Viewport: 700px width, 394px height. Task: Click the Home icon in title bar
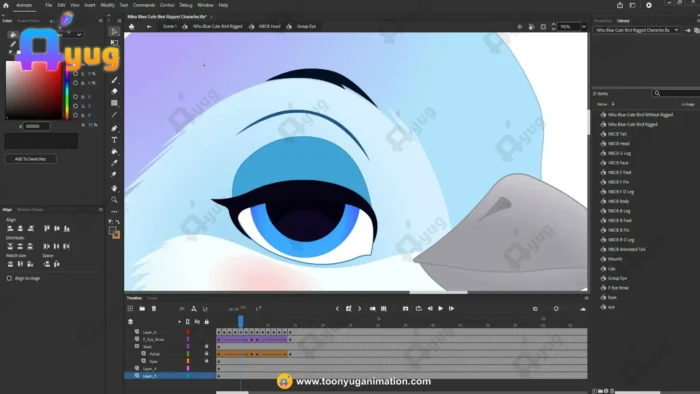(x=6, y=5)
